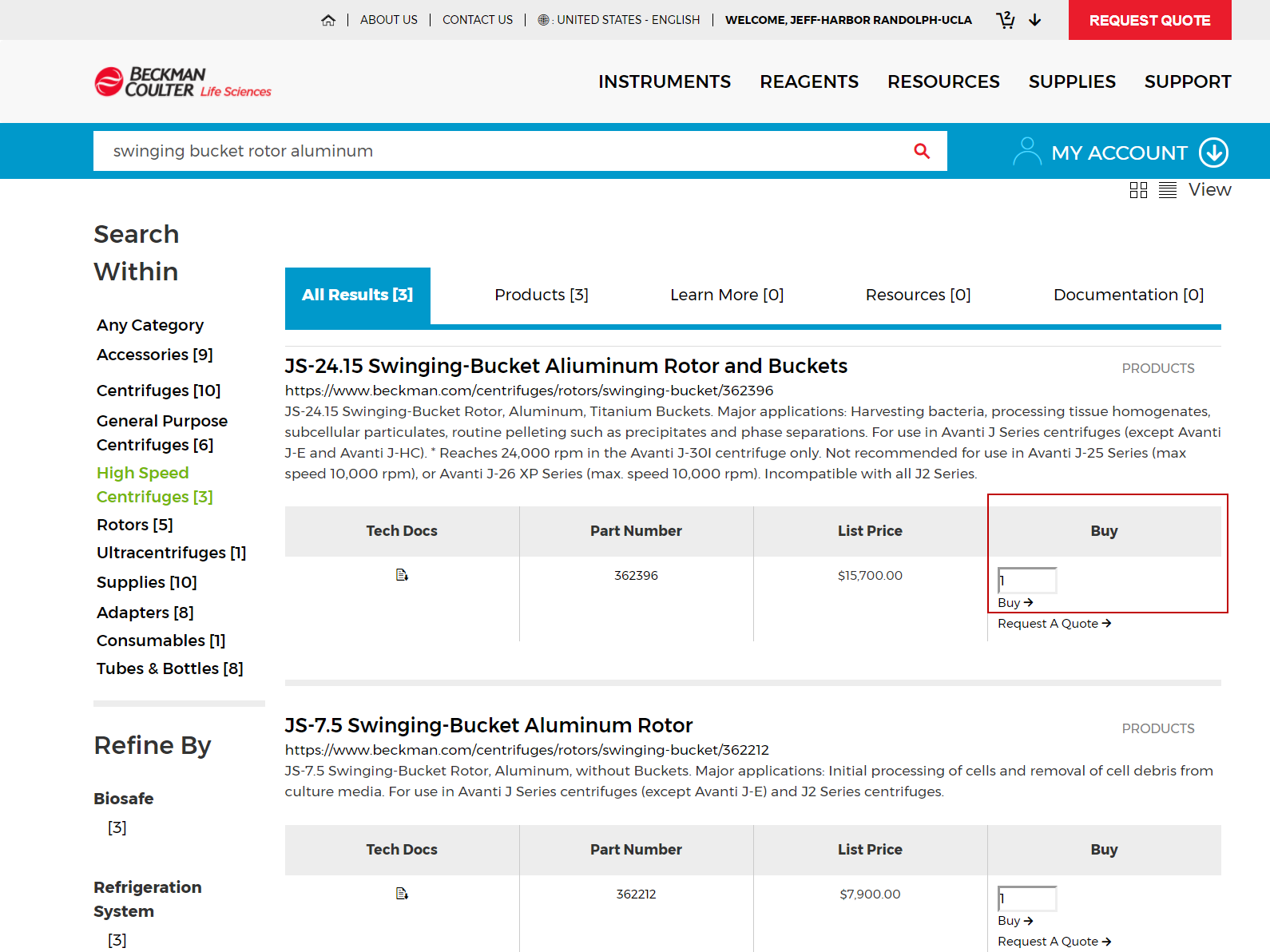The height and width of the screenshot is (952, 1270).
Task: Open tech docs for part 362396
Action: pyautogui.click(x=402, y=575)
